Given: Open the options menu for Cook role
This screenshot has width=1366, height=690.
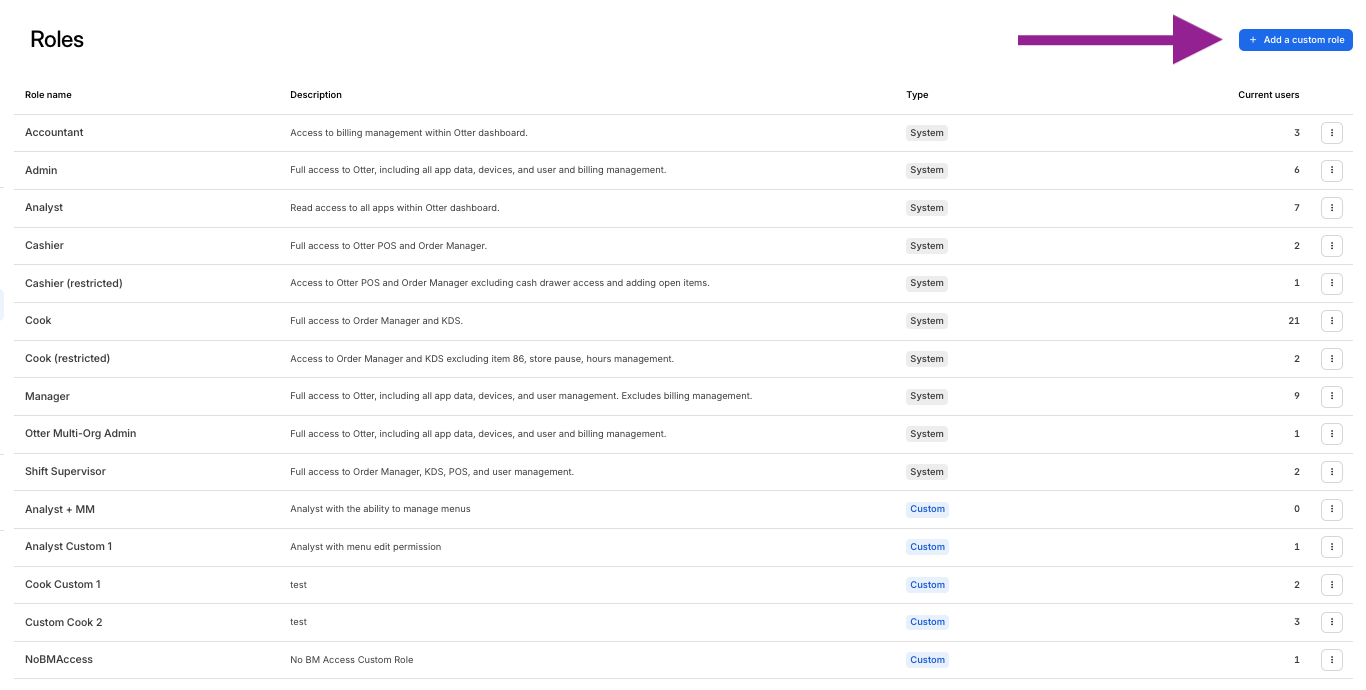Looking at the screenshot, I should [1331, 321].
